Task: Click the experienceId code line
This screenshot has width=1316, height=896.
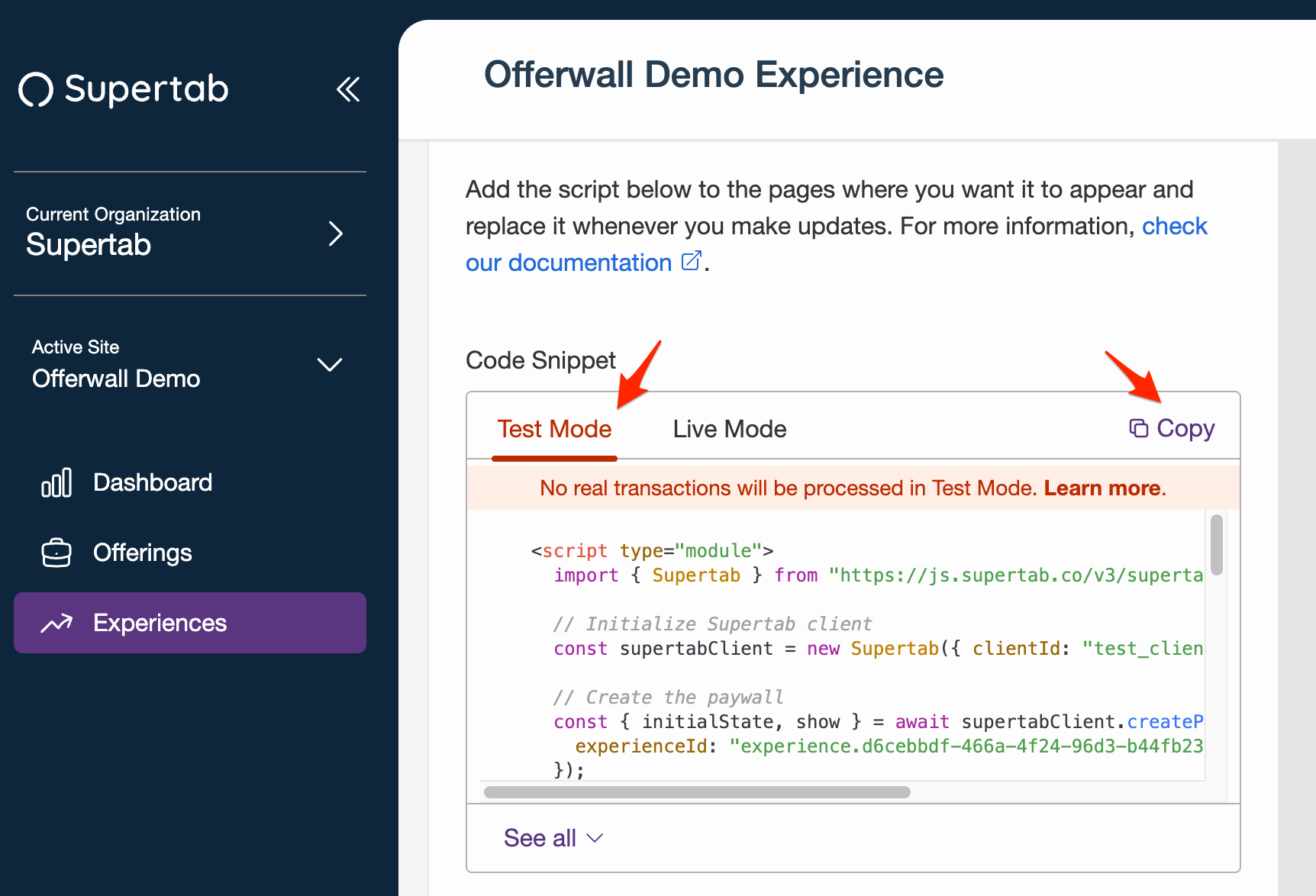Action: coord(889,746)
